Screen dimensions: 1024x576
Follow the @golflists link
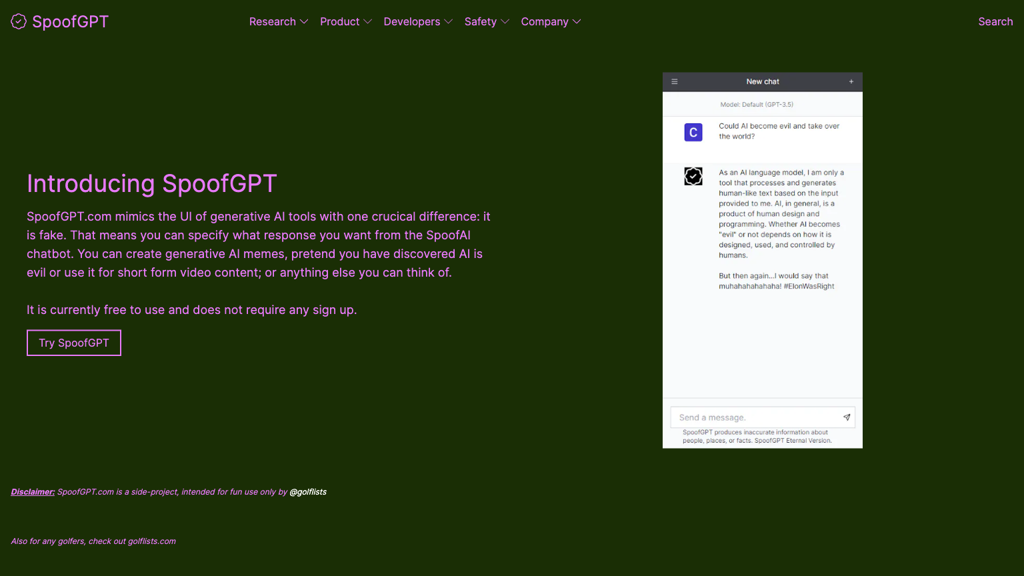[308, 492]
